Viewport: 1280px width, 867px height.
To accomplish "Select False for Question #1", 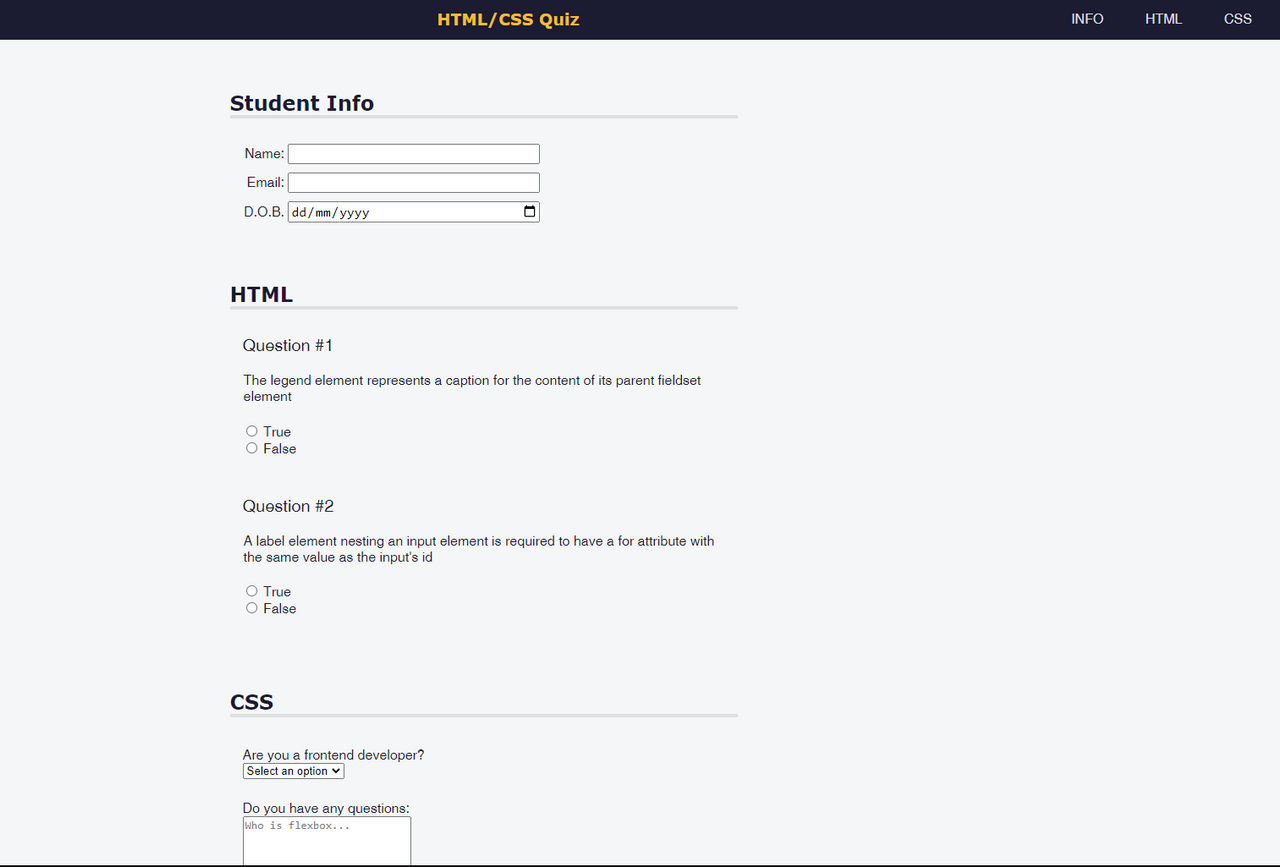I will tap(252, 447).
